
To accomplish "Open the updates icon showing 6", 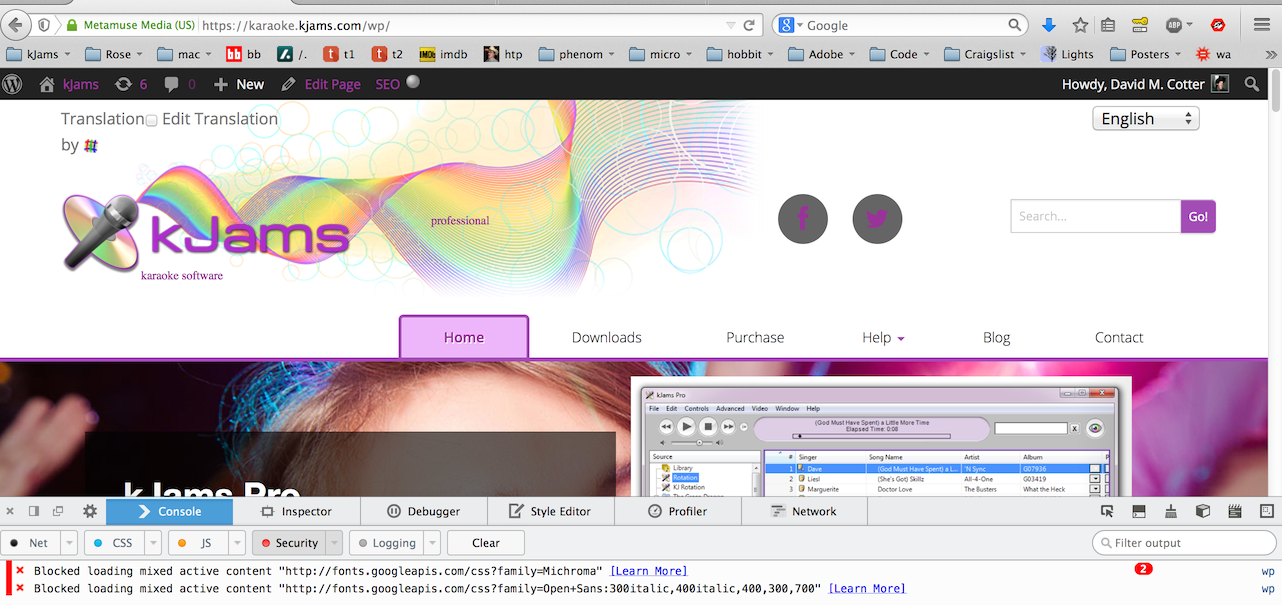I will point(131,84).
